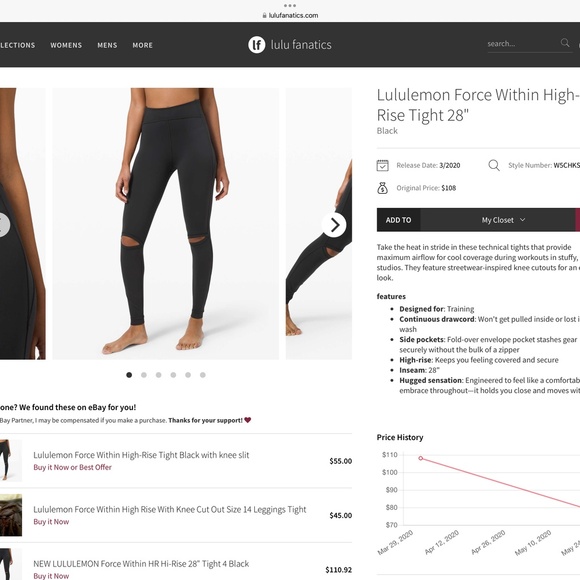Select the sixth carousel dot
The image size is (580, 580).
[203, 375]
